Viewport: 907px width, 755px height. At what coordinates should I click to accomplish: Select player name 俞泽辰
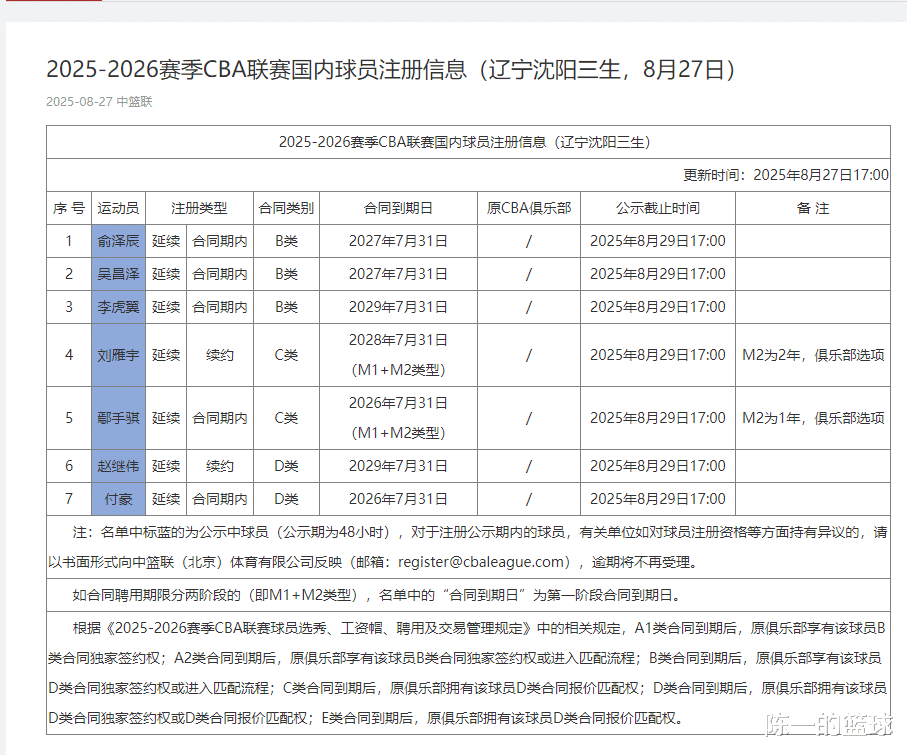coord(118,241)
